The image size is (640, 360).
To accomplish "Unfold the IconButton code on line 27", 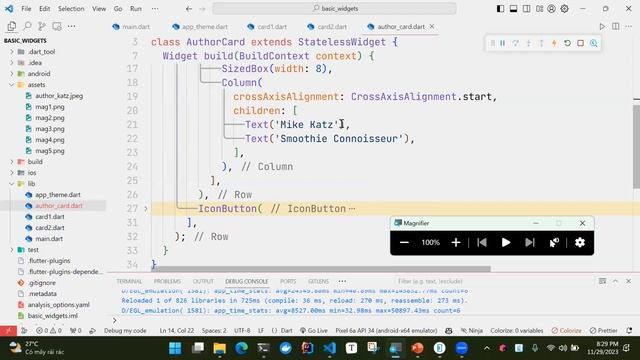I will pyautogui.click(x=146, y=209).
